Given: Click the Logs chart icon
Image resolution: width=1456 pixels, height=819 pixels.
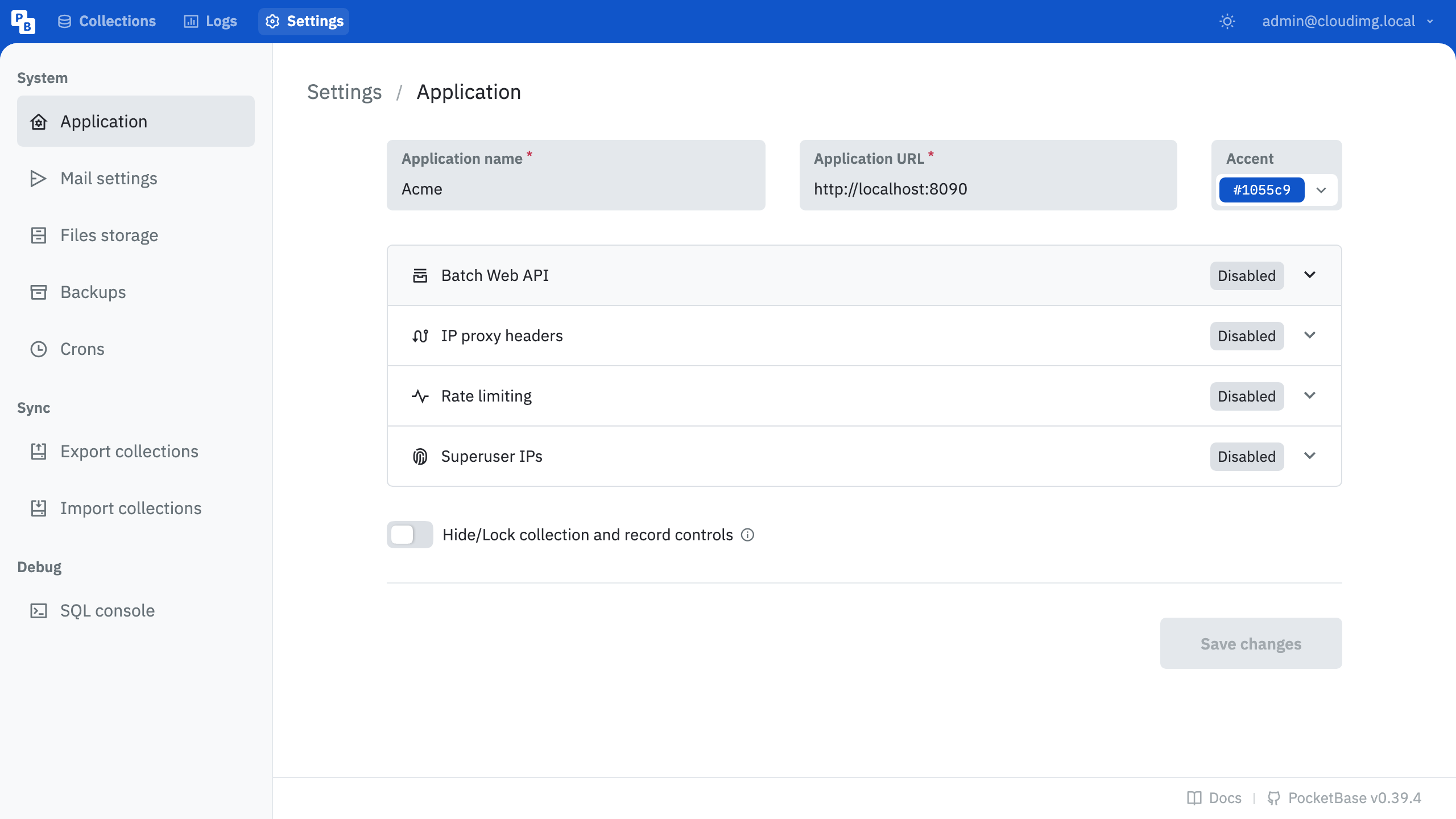Looking at the screenshot, I should (x=191, y=22).
